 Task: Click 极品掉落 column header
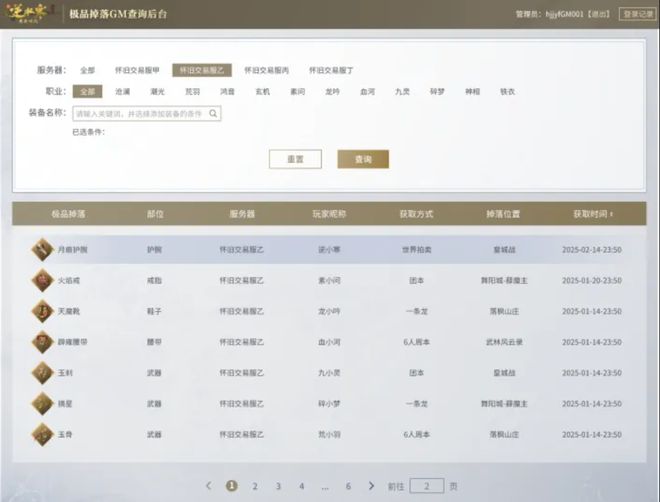pos(68,214)
